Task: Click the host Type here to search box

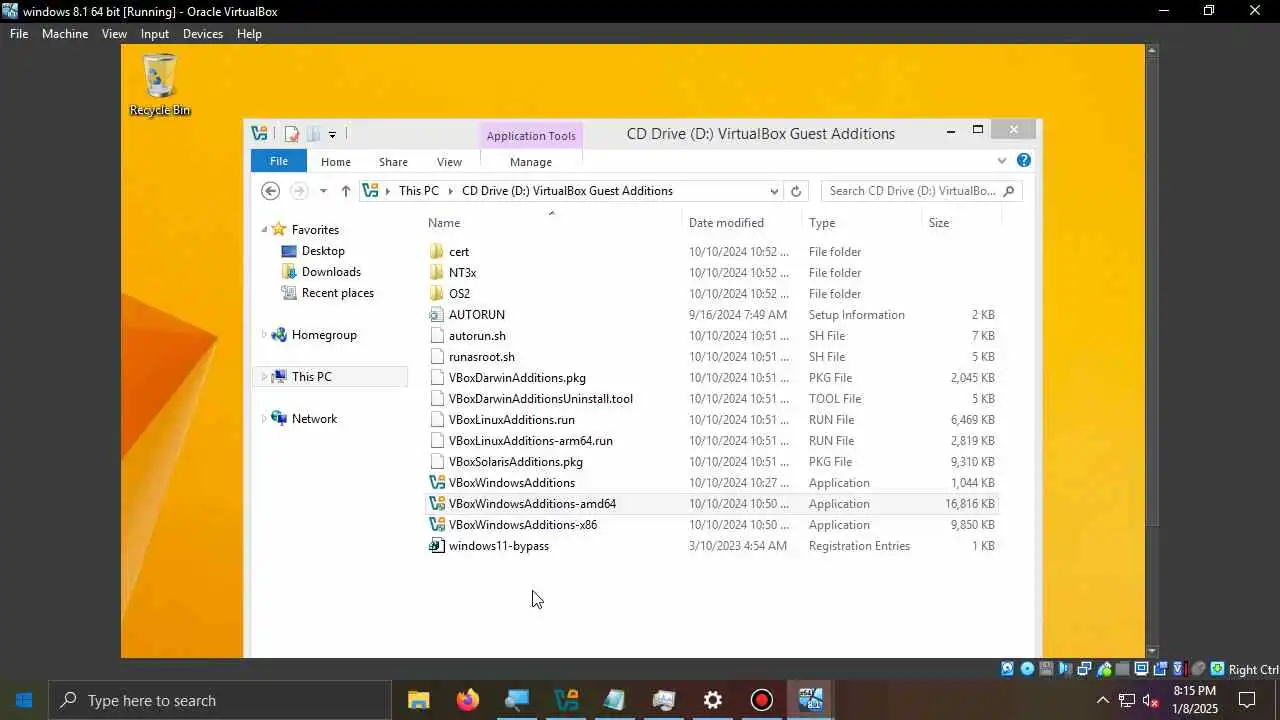Action: click(220, 700)
